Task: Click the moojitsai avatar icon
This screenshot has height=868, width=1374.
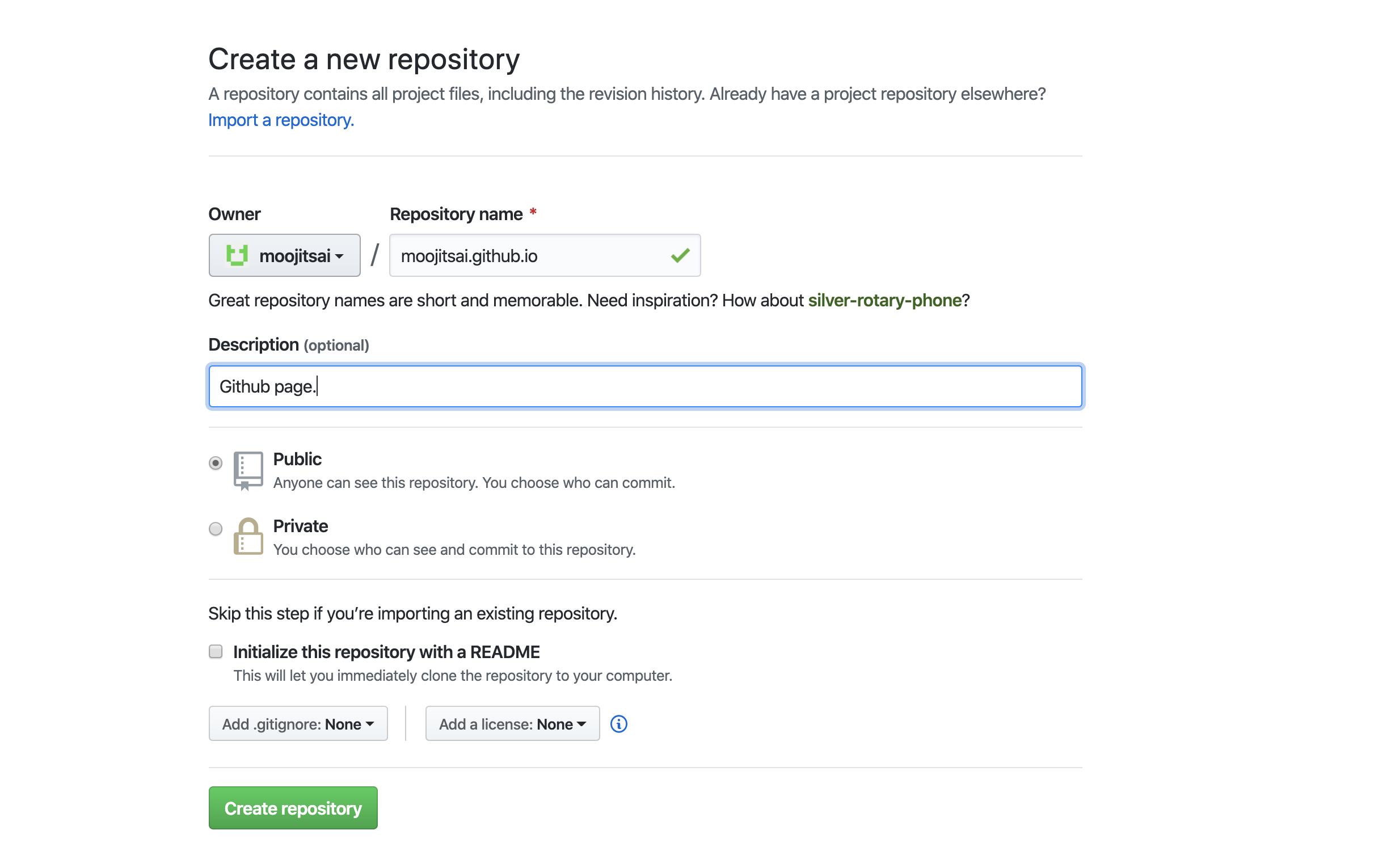Action: (x=237, y=255)
